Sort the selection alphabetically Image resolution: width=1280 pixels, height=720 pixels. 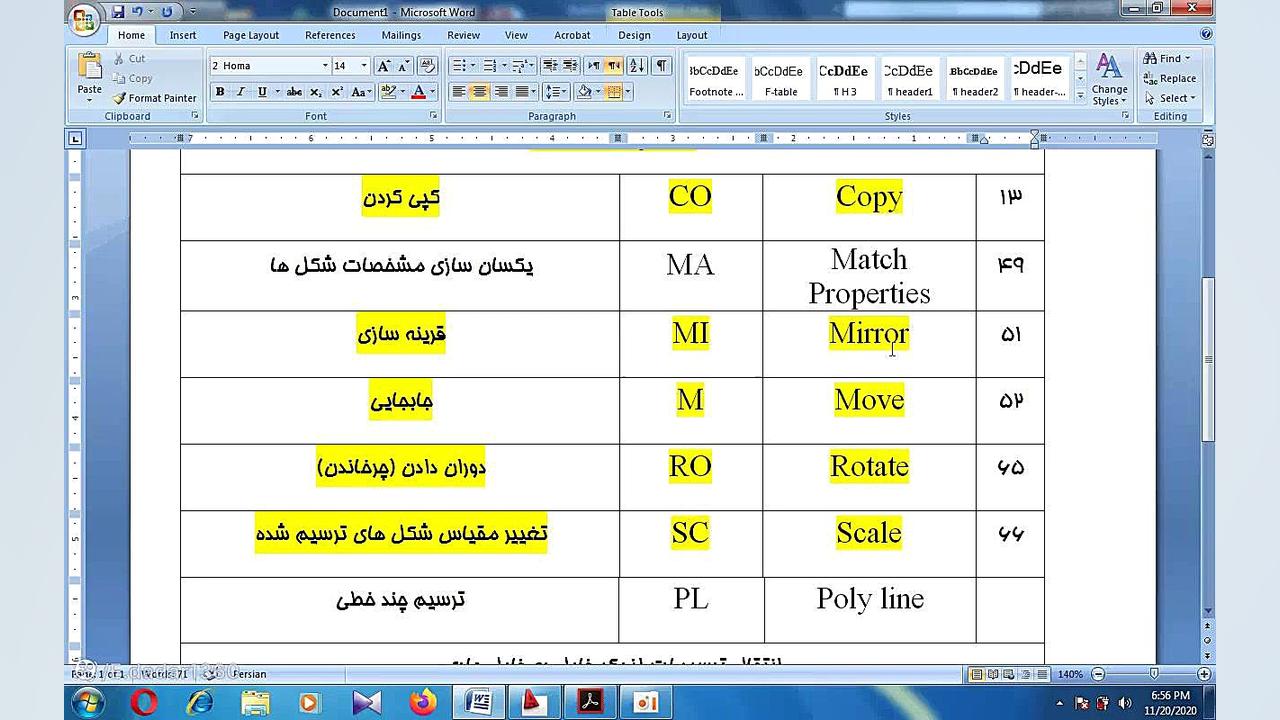click(x=638, y=66)
